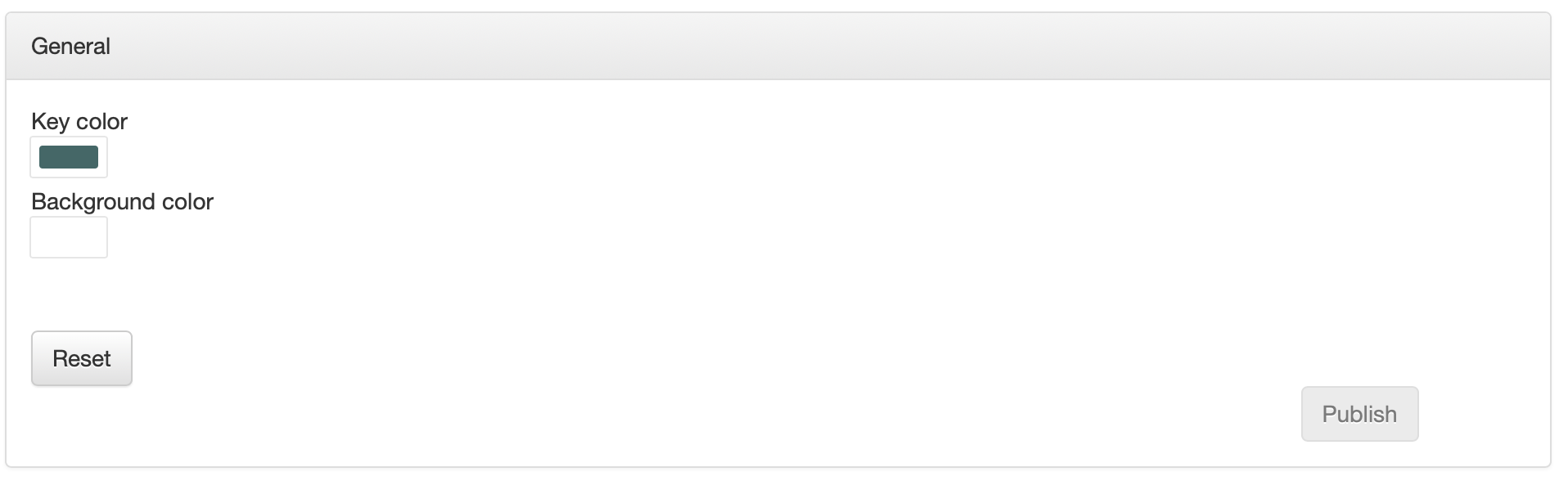Open the Background color picker swatch
Screen dimensions: 1568x481
click(x=69, y=237)
